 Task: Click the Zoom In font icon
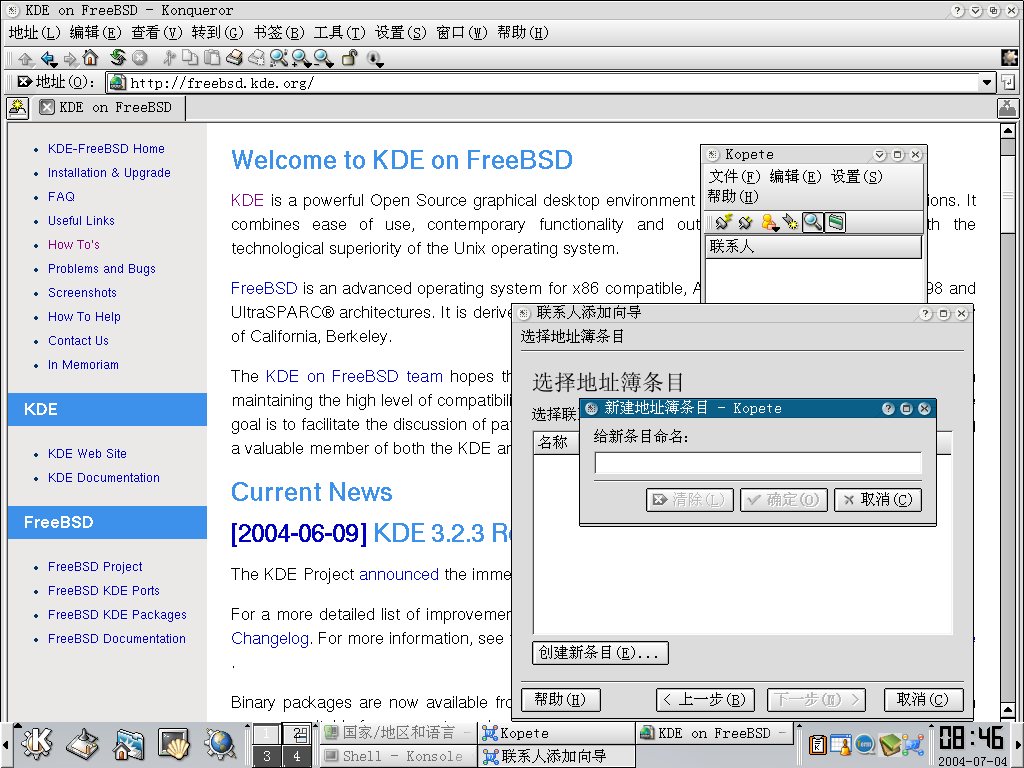tap(301, 58)
